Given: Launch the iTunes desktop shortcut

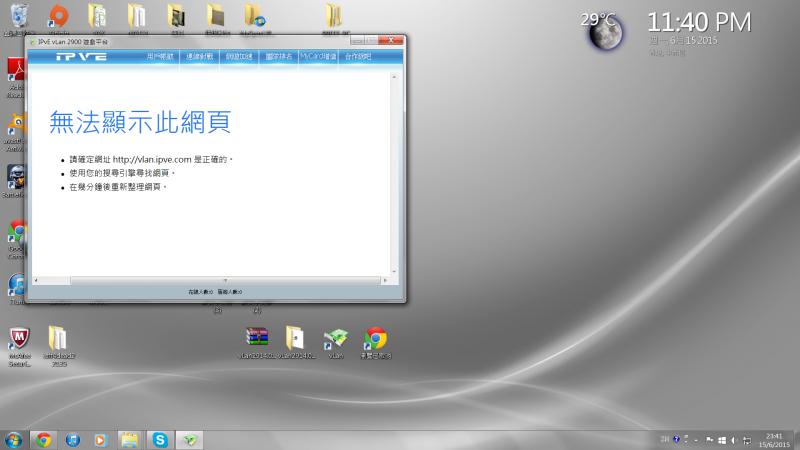Looking at the screenshot, I should [x=16, y=289].
